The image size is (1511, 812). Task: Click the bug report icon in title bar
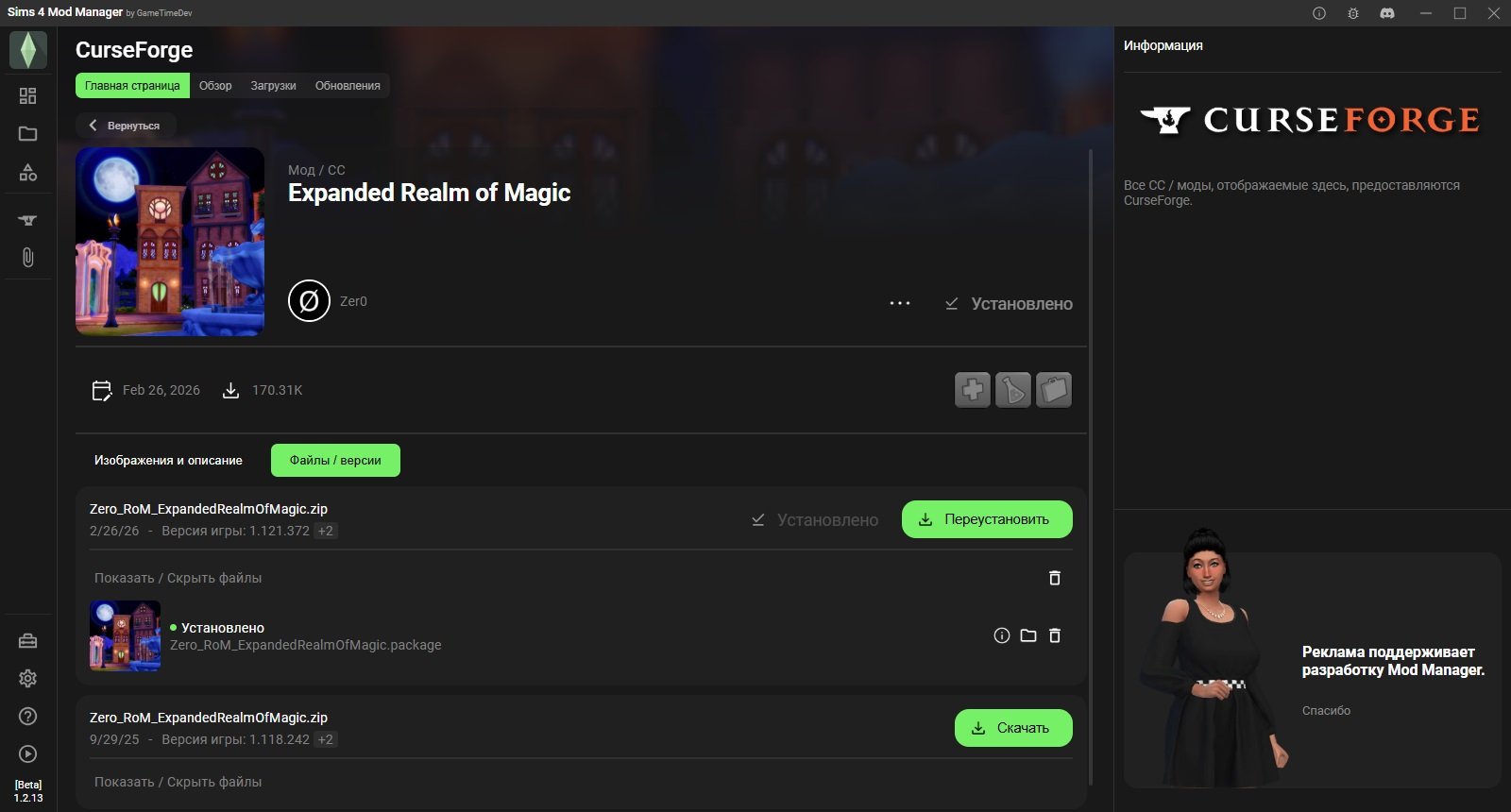click(x=1353, y=13)
